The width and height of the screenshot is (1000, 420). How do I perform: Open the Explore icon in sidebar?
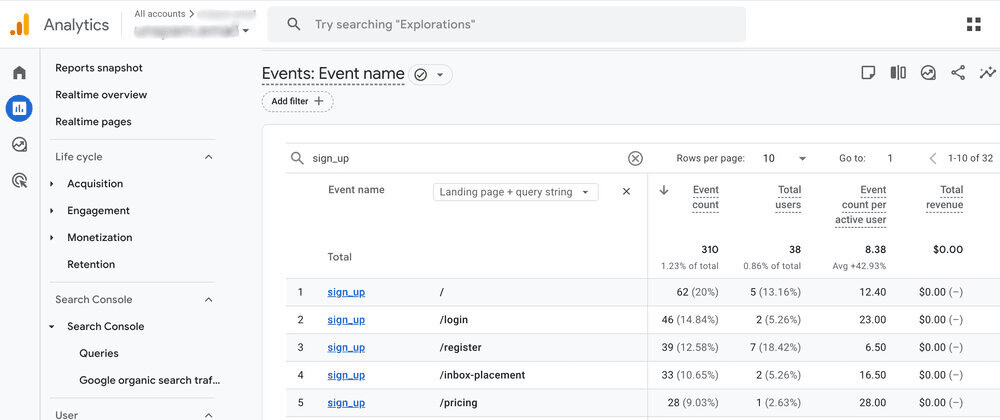[19, 144]
